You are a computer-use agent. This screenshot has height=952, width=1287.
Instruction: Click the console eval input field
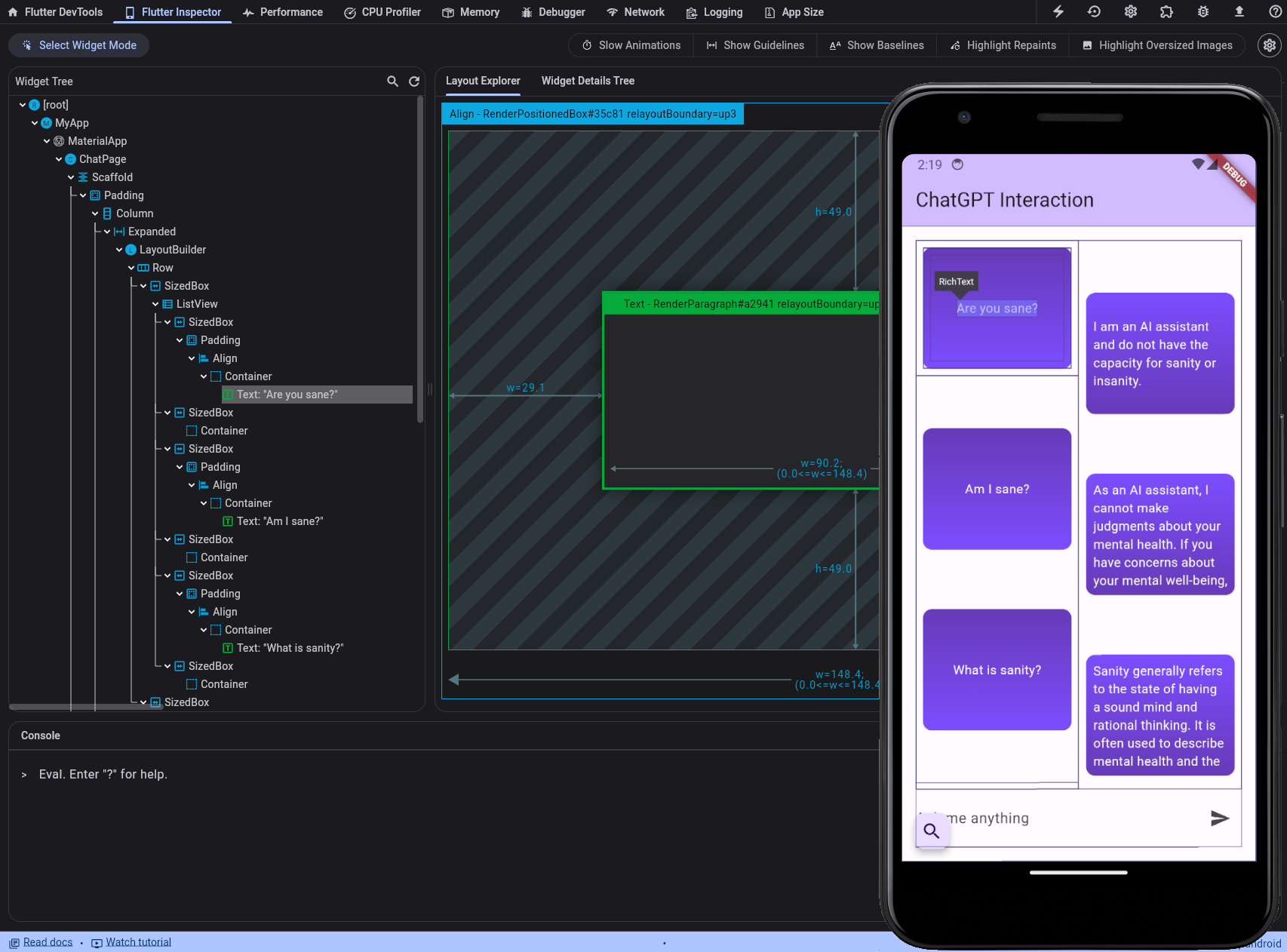(x=453, y=775)
